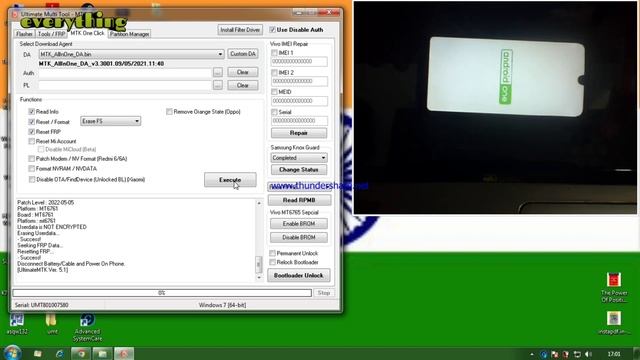Screen dimensions: 640x360
Task: Select the MTK One Click tab
Action: (87, 33)
